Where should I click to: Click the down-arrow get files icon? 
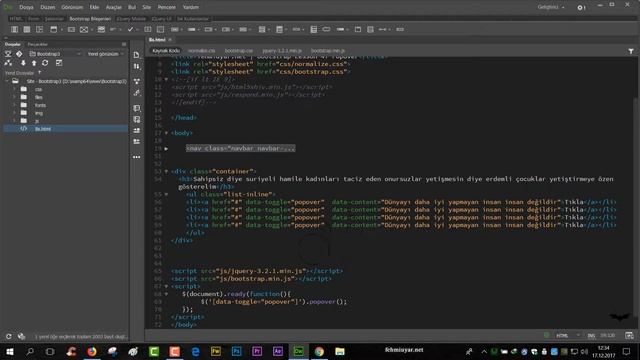tap(23, 63)
